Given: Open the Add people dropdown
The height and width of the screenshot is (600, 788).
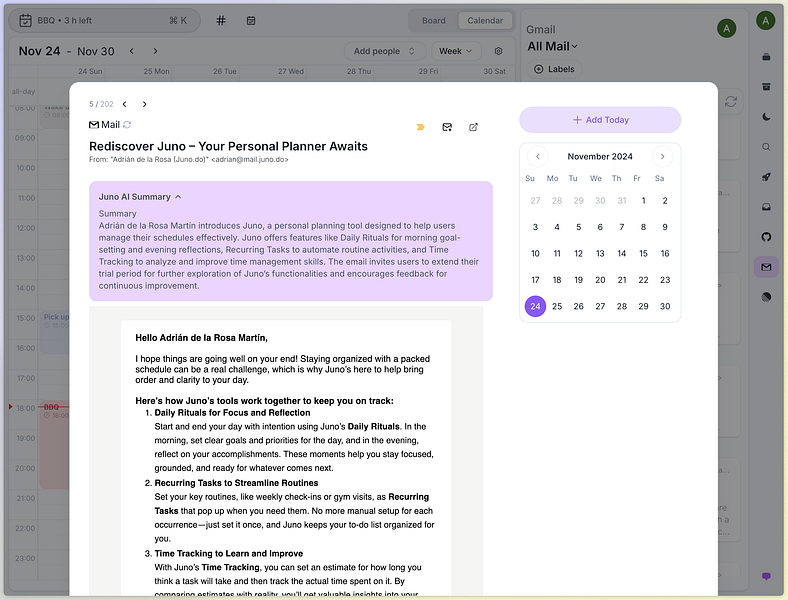Looking at the screenshot, I should pyautogui.click(x=384, y=51).
